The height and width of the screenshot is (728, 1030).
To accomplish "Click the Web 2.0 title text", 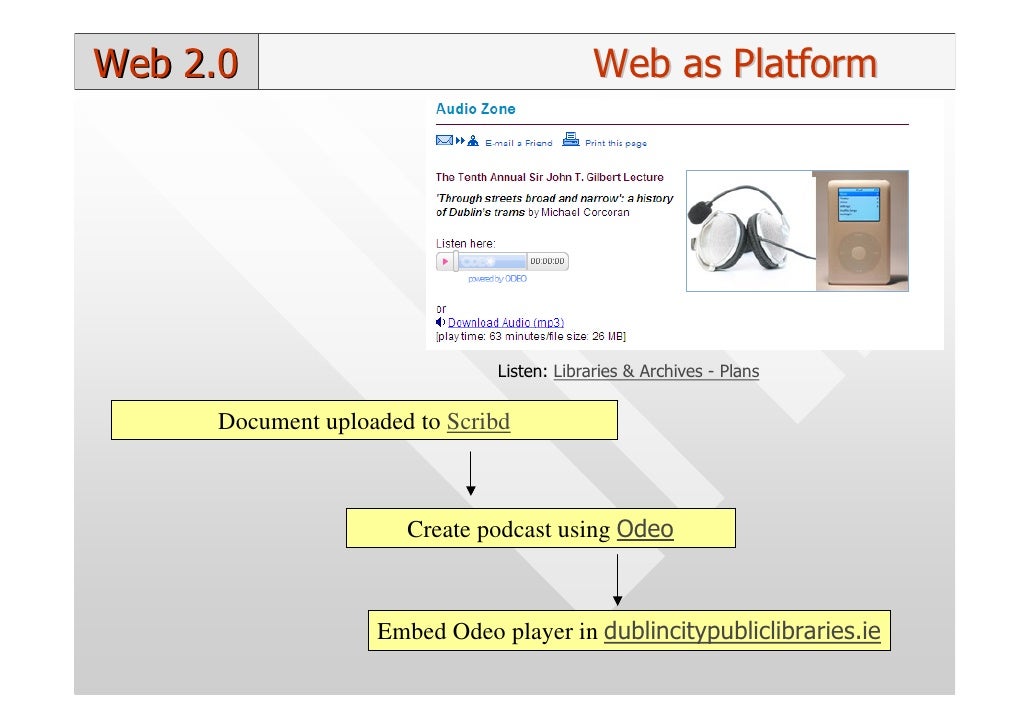I will pos(166,63).
